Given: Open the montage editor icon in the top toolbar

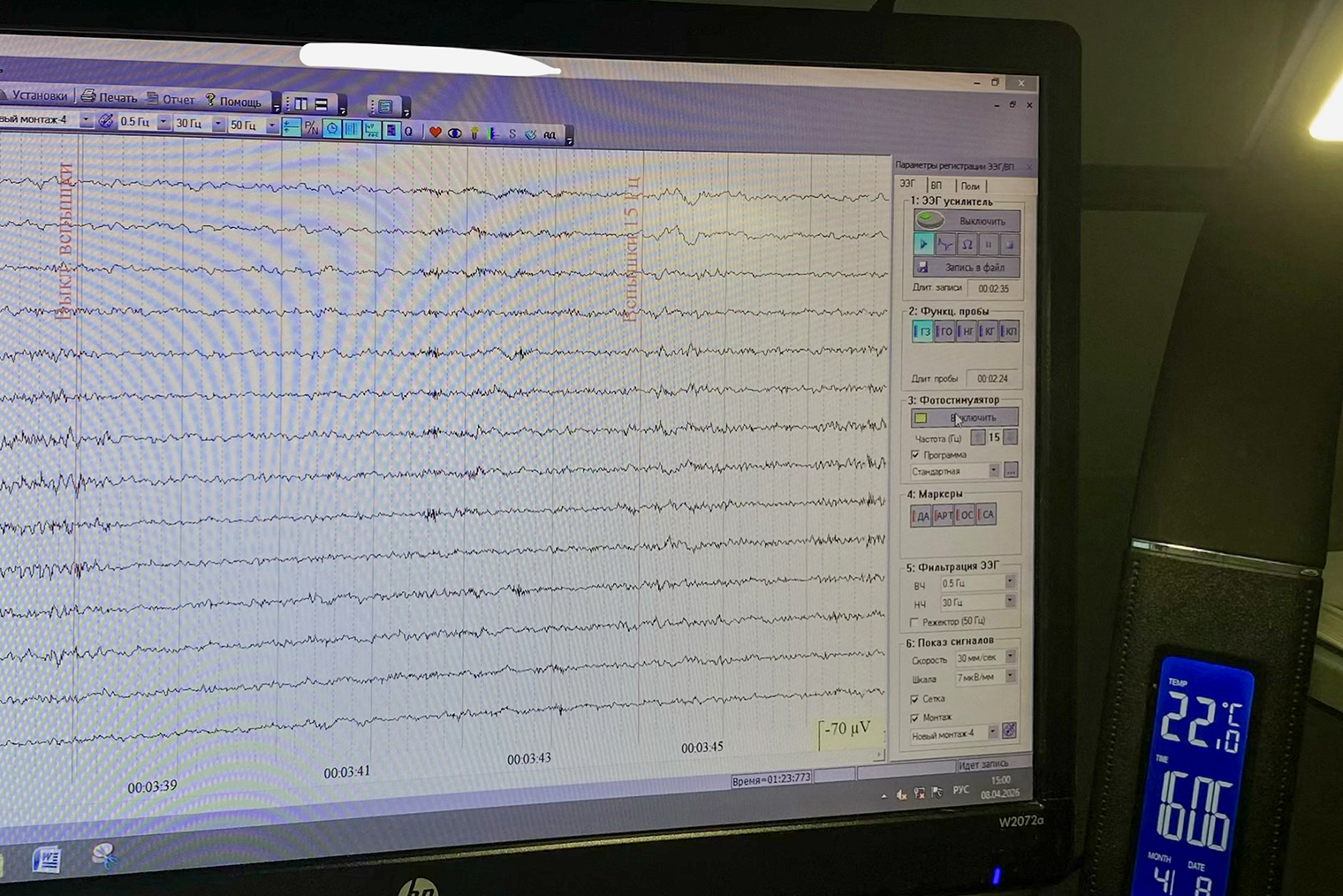Looking at the screenshot, I should [106, 120].
